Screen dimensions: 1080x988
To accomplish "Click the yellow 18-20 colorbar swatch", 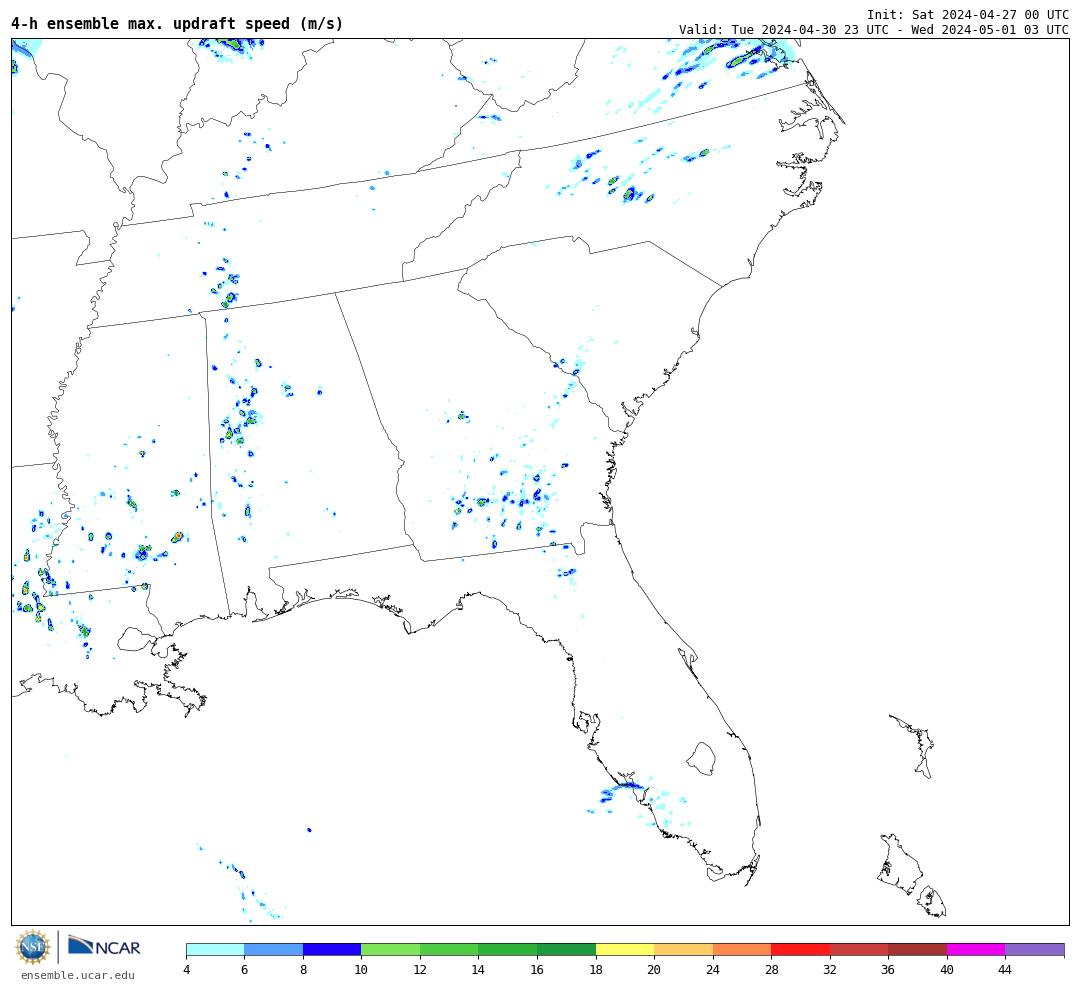I will pos(625,949).
